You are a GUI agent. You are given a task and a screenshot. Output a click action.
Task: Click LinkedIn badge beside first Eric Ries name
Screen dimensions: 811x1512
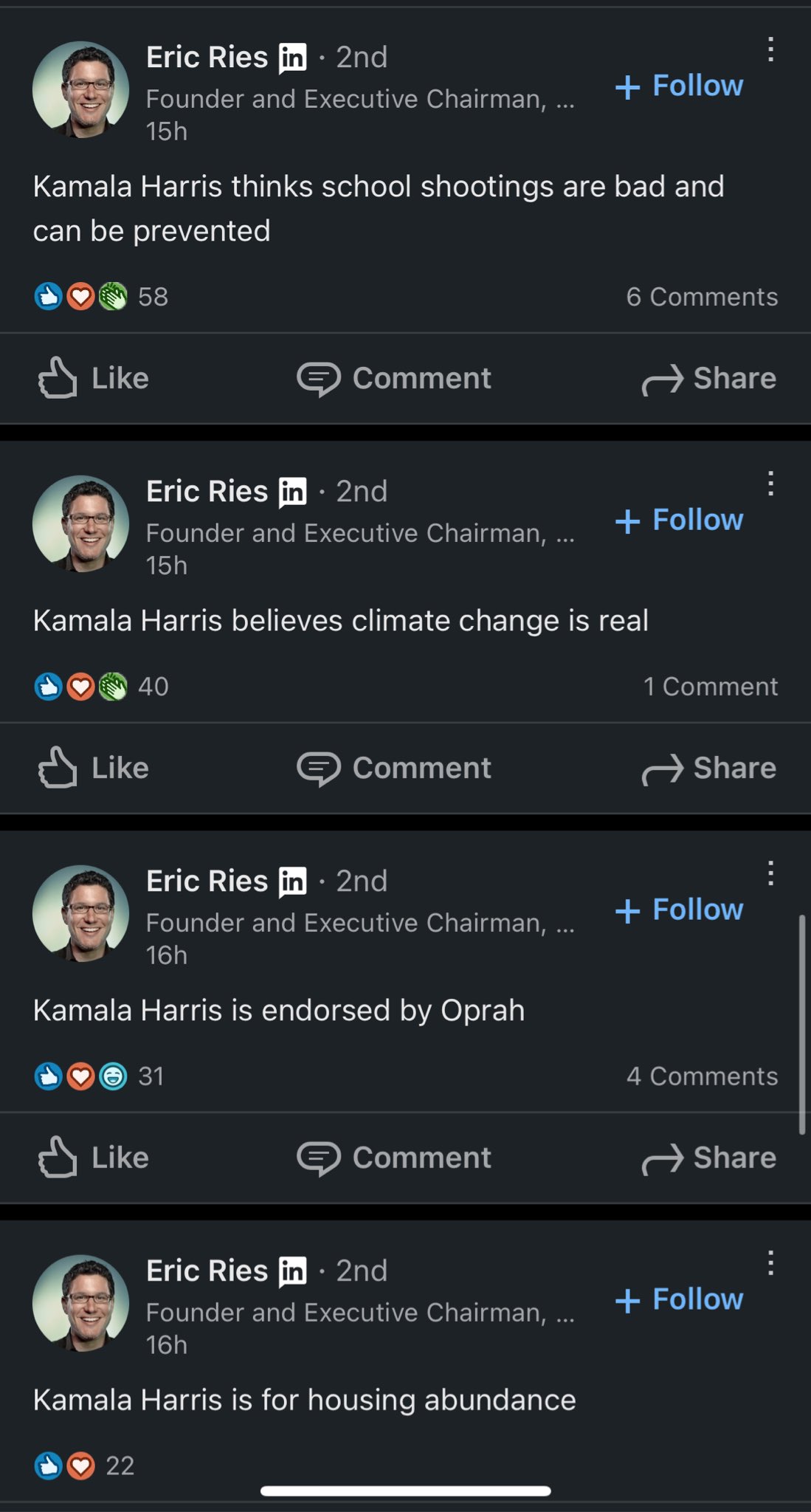tap(293, 58)
